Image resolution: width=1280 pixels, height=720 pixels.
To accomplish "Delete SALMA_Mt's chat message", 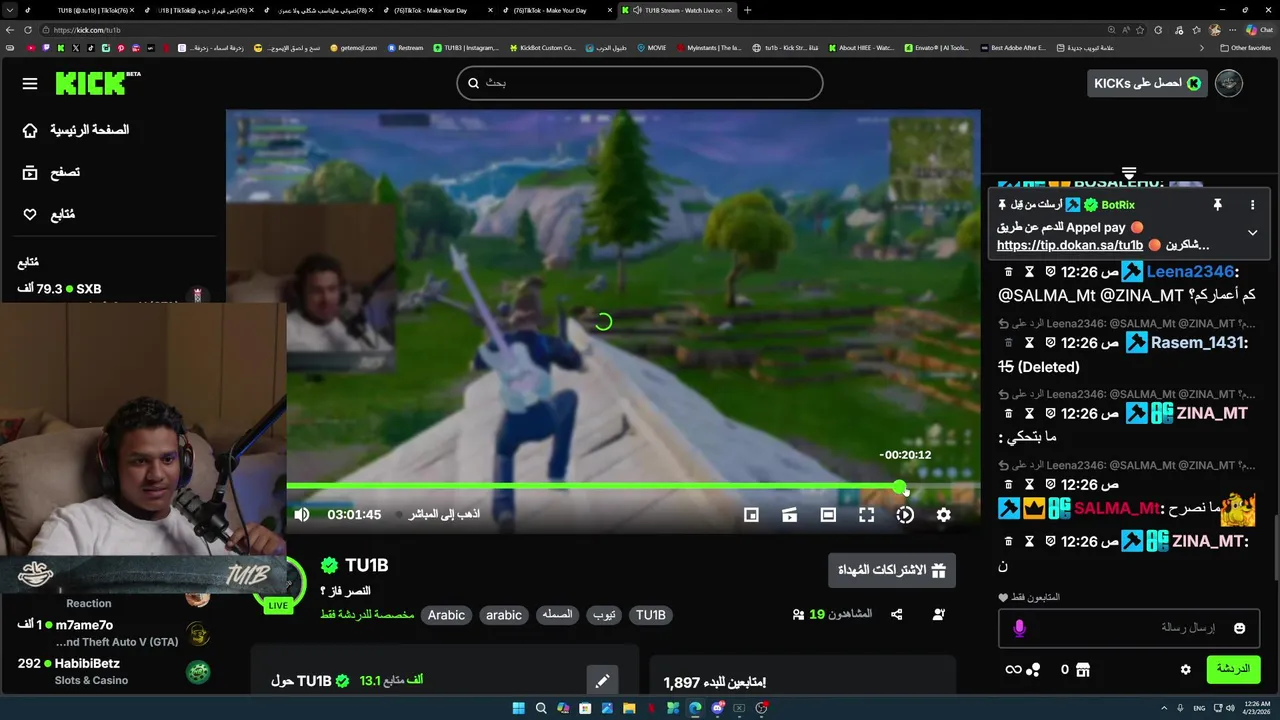I will (1008, 485).
